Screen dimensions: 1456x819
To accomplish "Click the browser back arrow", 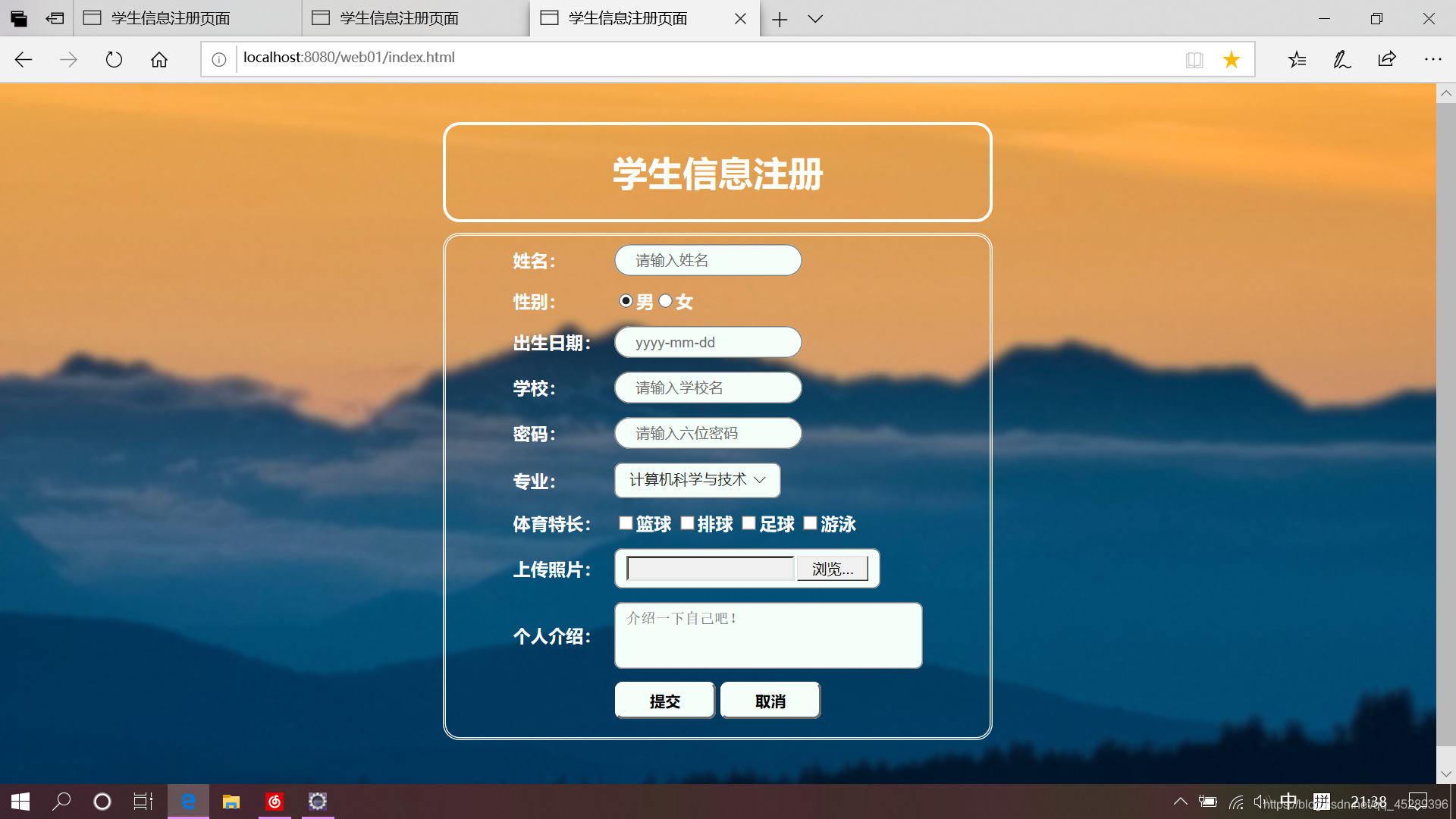I will click(x=24, y=59).
